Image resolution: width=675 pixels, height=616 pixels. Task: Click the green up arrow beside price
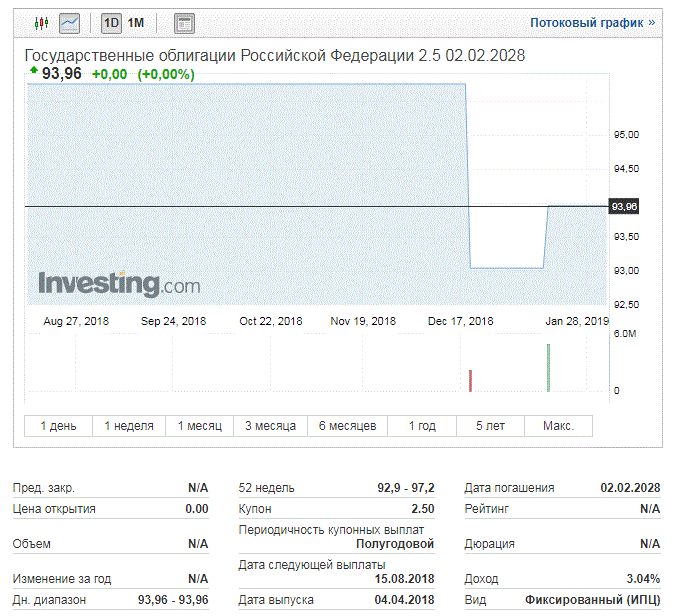pyautogui.click(x=35, y=73)
